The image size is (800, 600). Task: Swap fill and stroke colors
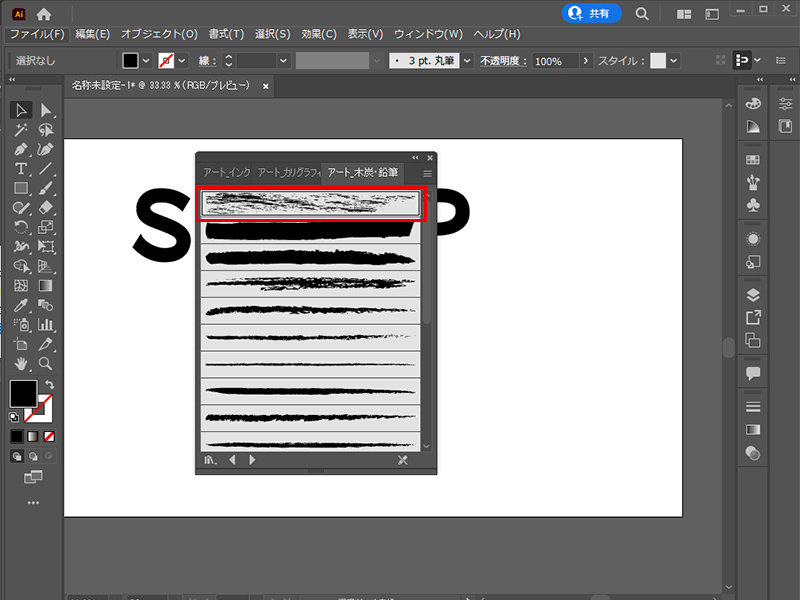pos(49,385)
